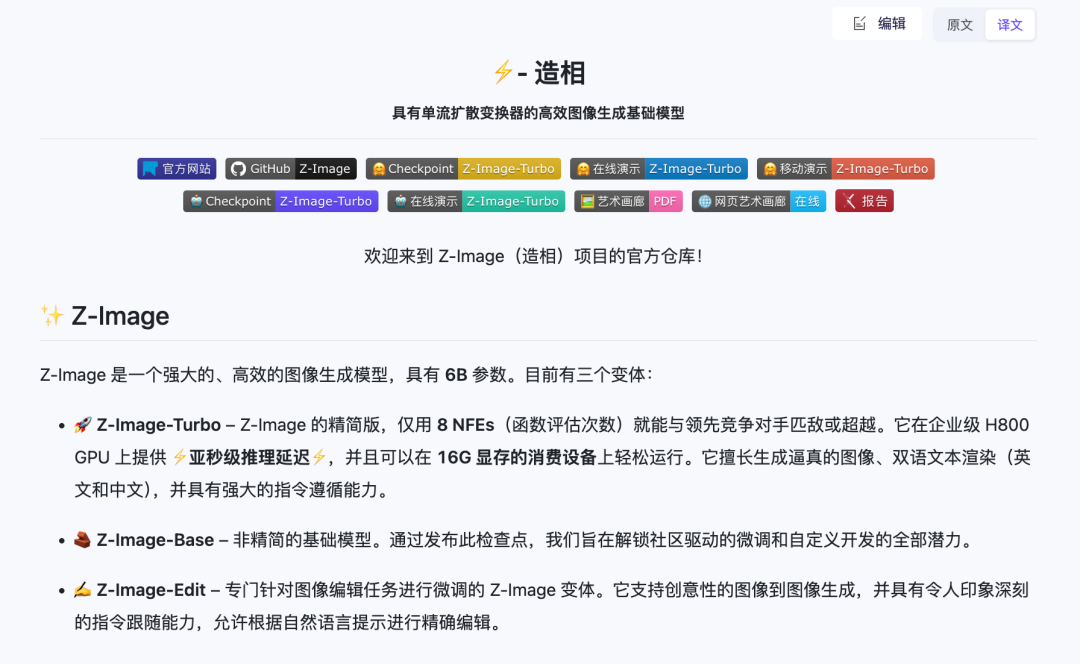
Task: Click the writing hand icon before Z-Image-Edit
Action: 83,590
